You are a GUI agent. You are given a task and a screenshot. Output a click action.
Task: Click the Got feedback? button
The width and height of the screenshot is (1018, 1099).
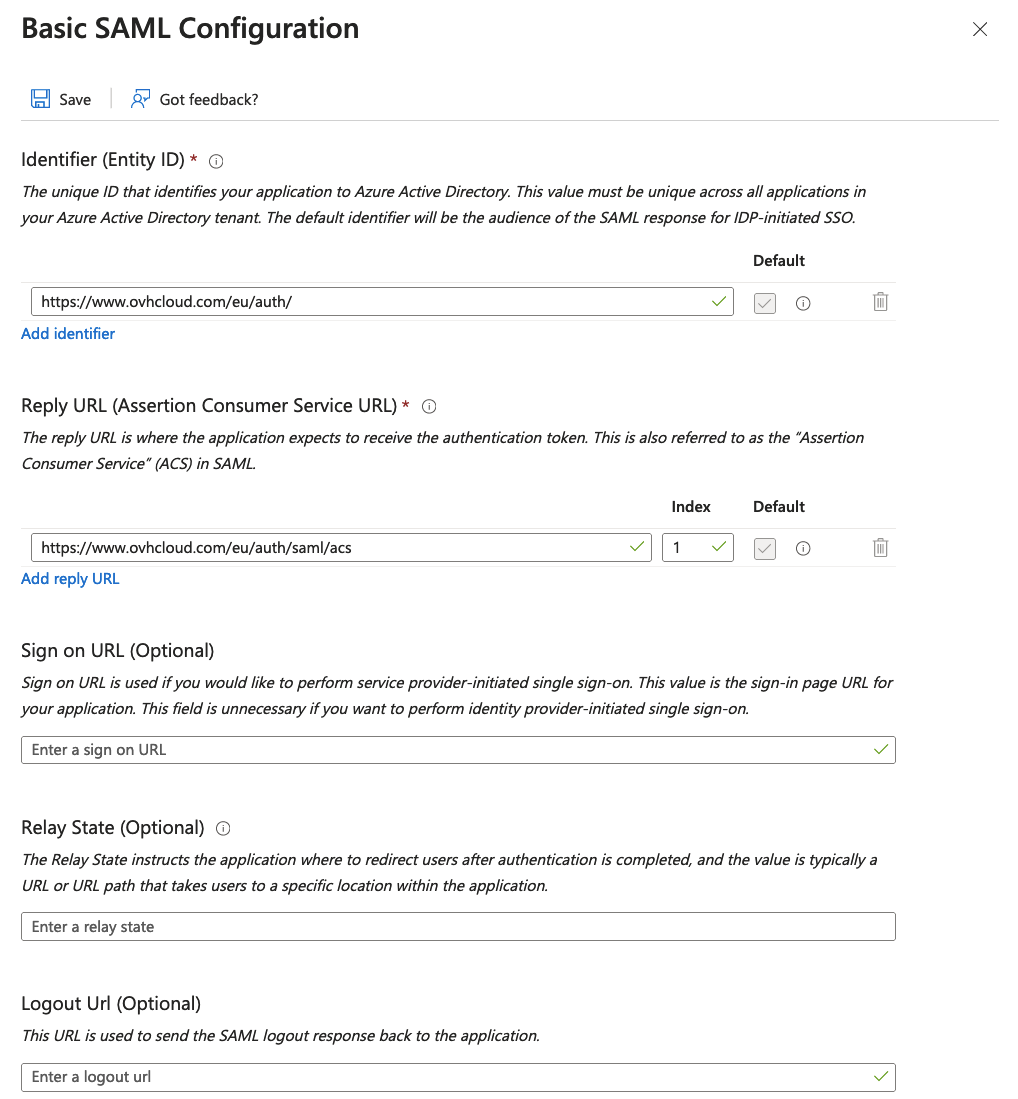coord(208,100)
